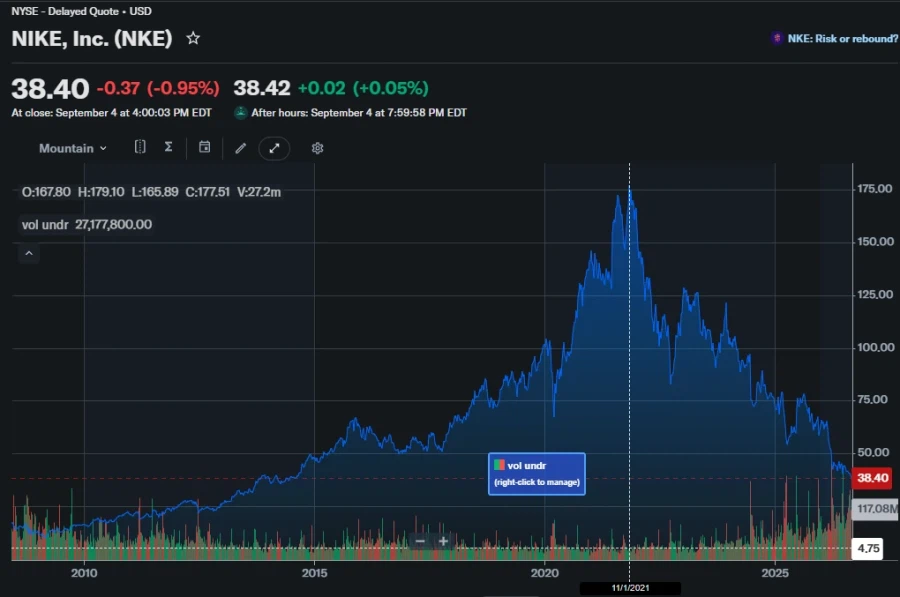Screen dimensions: 900x597
Task: Add NIKE to watchlist with star icon
Action: [193, 38]
